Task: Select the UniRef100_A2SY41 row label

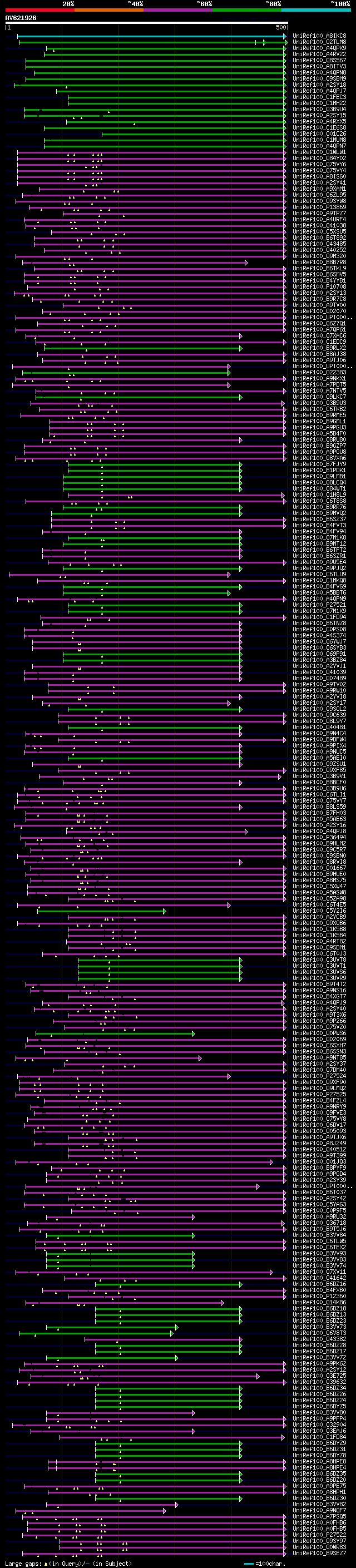Action: (x=319, y=182)
